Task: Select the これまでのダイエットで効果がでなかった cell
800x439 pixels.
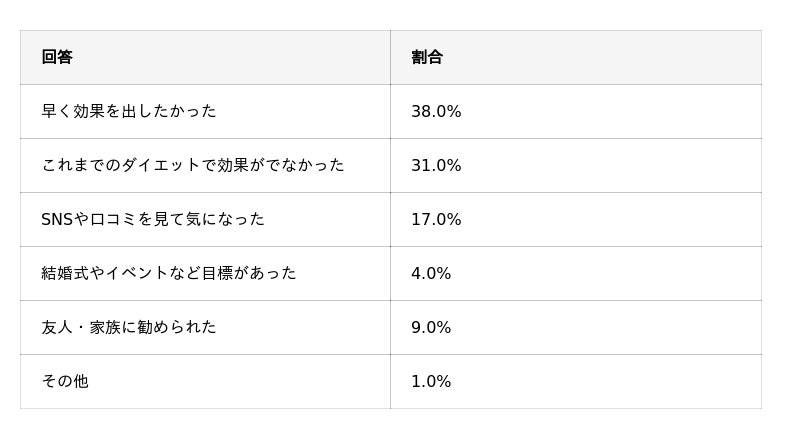Action: pos(193,165)
